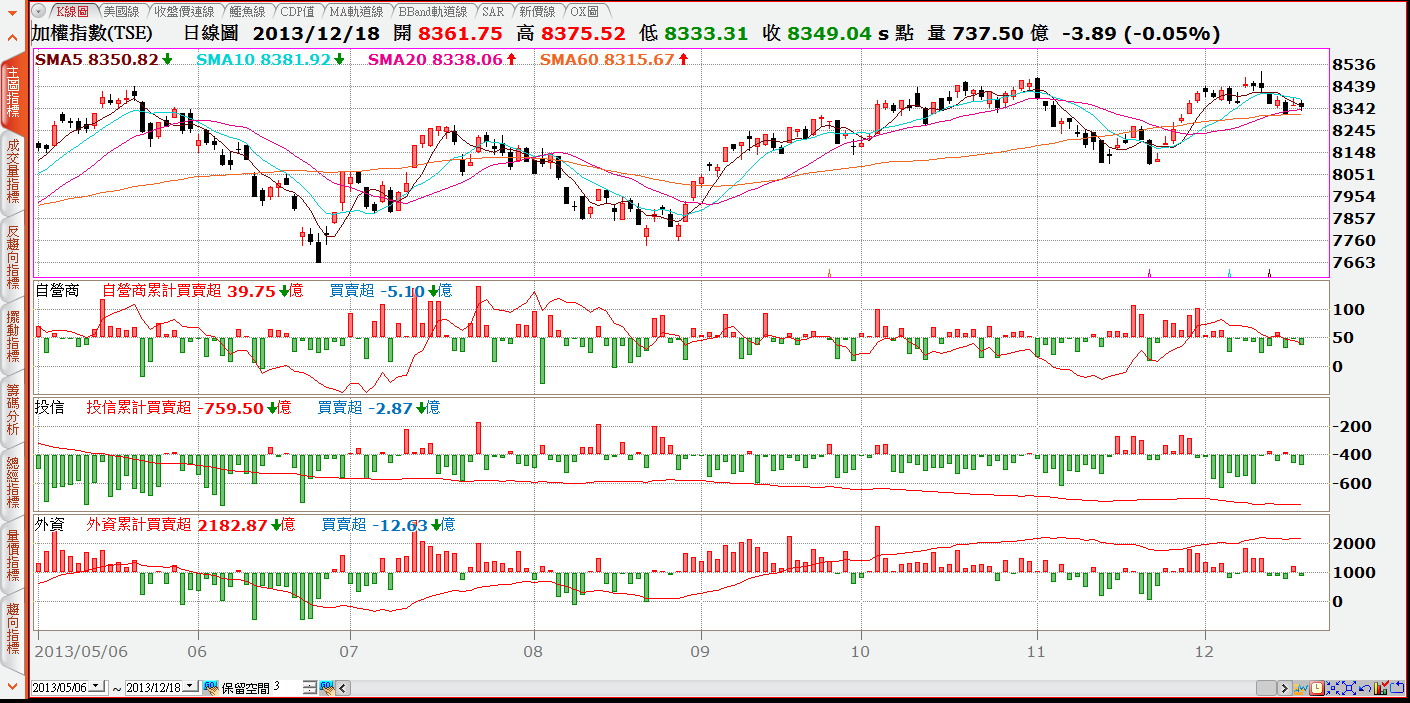Click the 買賣超 -2.87 value in 投信 panel
1410x703 pixels.
[378, 408]
